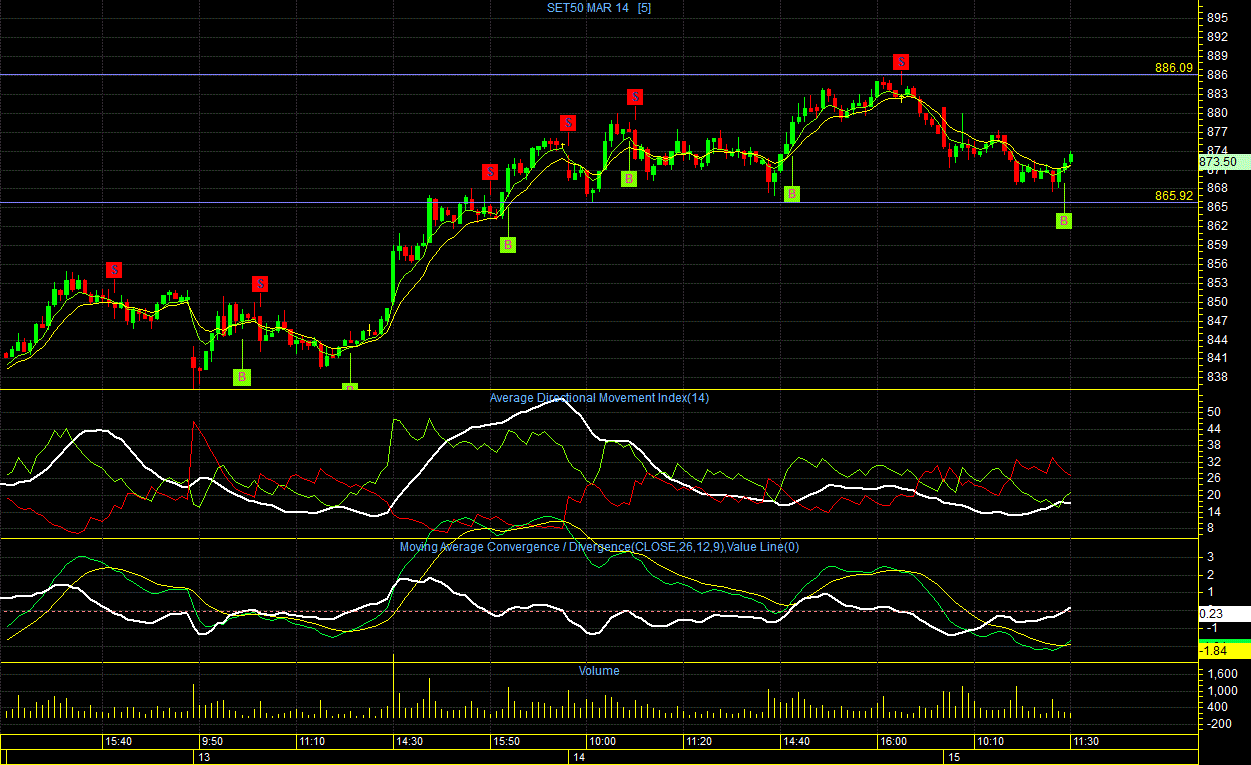1251x765 pixels.
Task: Click the 895 price axis value
Action: [x=1217, y=18]
